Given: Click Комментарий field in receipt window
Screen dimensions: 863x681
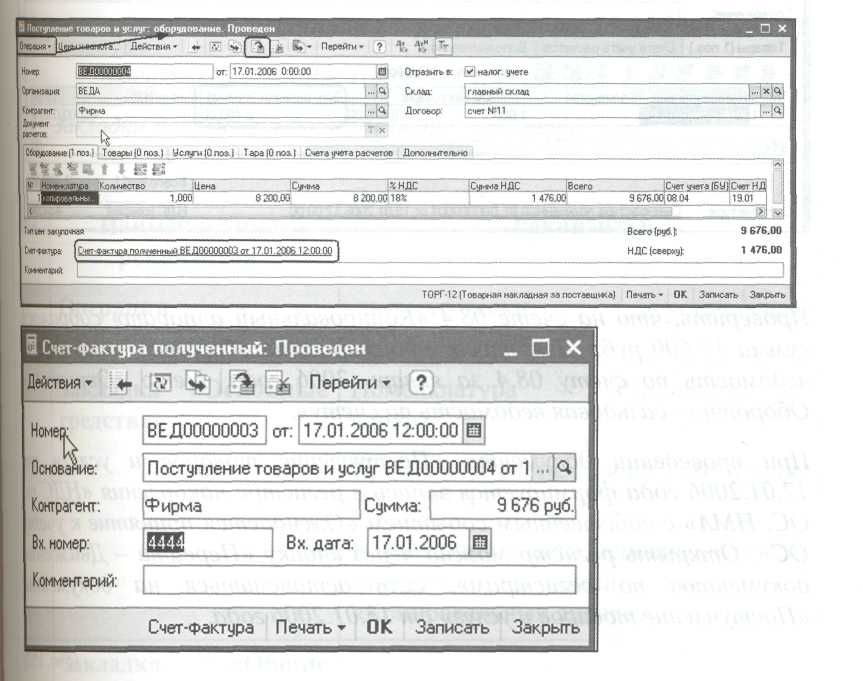Looking at the screenshot, I should coord(430,270).
